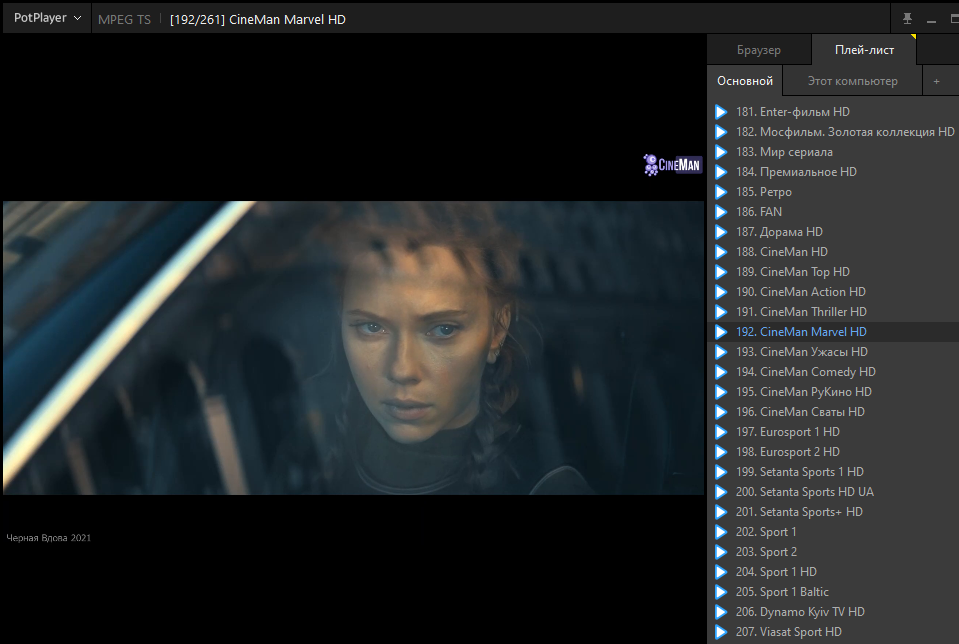The height and width of the screenshot is (644, 959).
Task: Click the play icon beside CineMan Marvel HD
Action: 721,332
